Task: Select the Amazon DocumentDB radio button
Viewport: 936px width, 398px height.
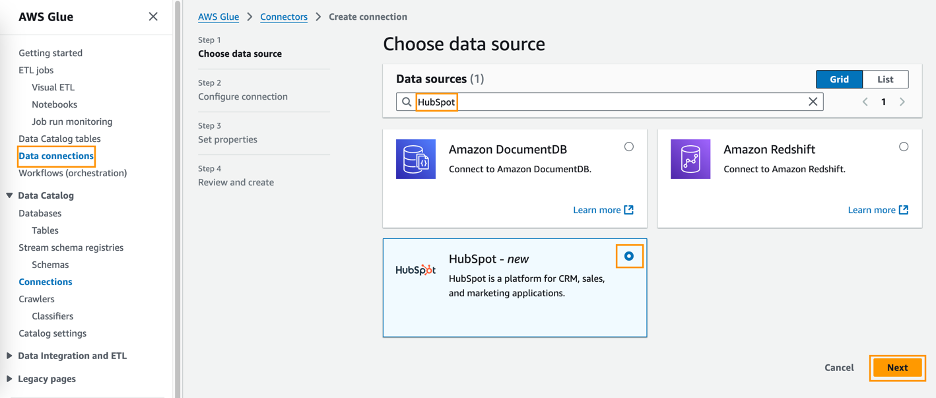Action: [629, 147]
